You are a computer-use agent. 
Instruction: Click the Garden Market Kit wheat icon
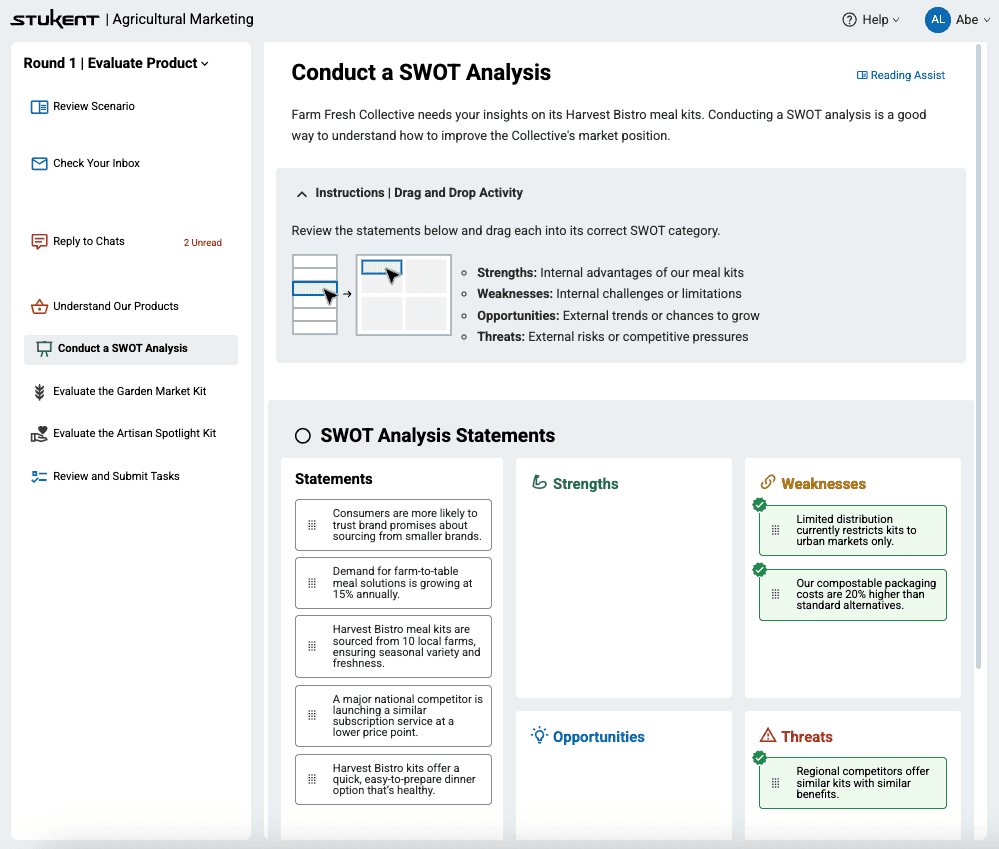pyautogui.click(x=40, y=392)
